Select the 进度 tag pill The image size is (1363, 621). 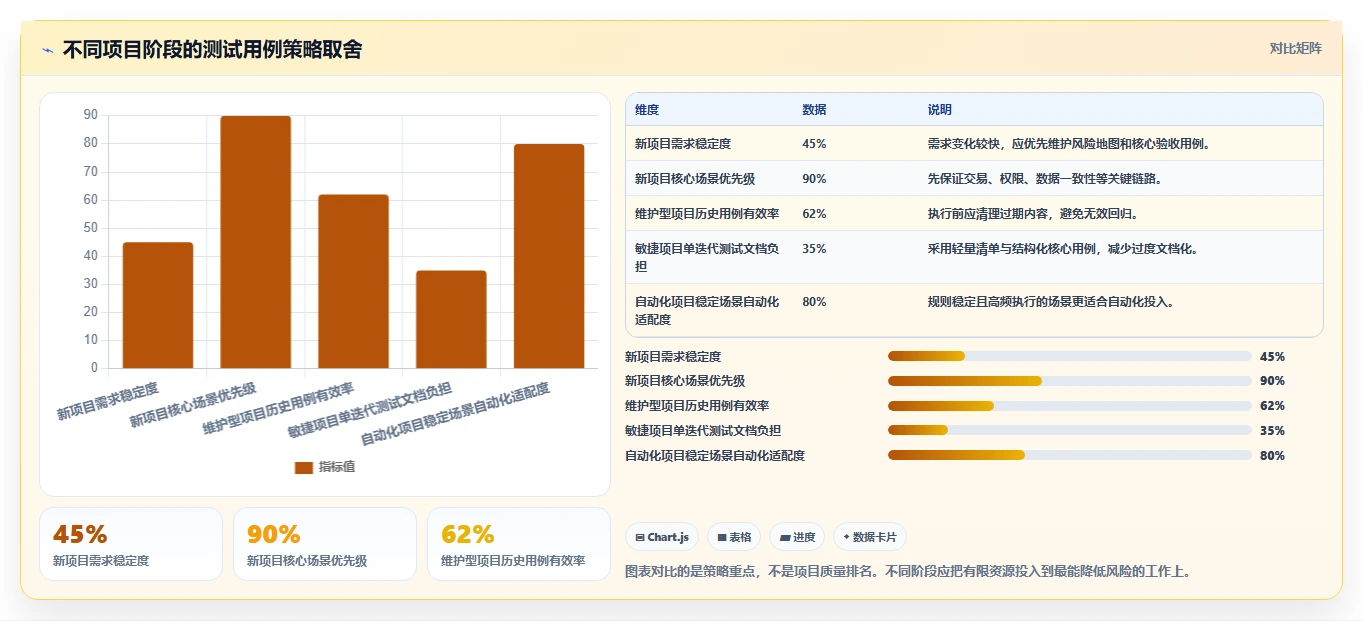[x=798, y=537]
